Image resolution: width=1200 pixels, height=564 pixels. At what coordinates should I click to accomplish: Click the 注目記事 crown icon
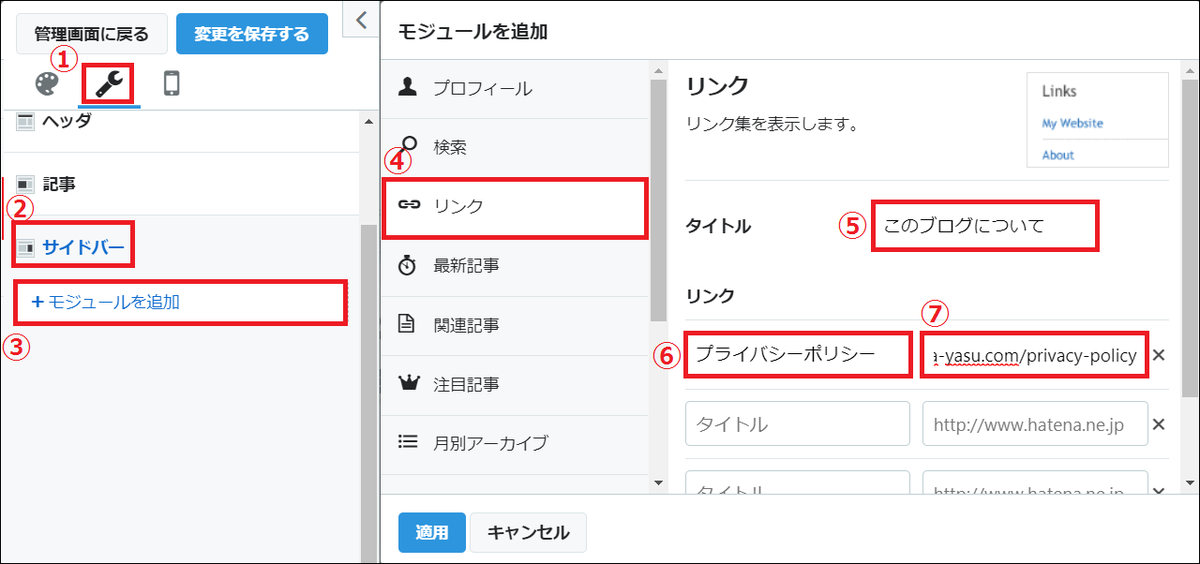pyautogui.click(x=407, y=383)
